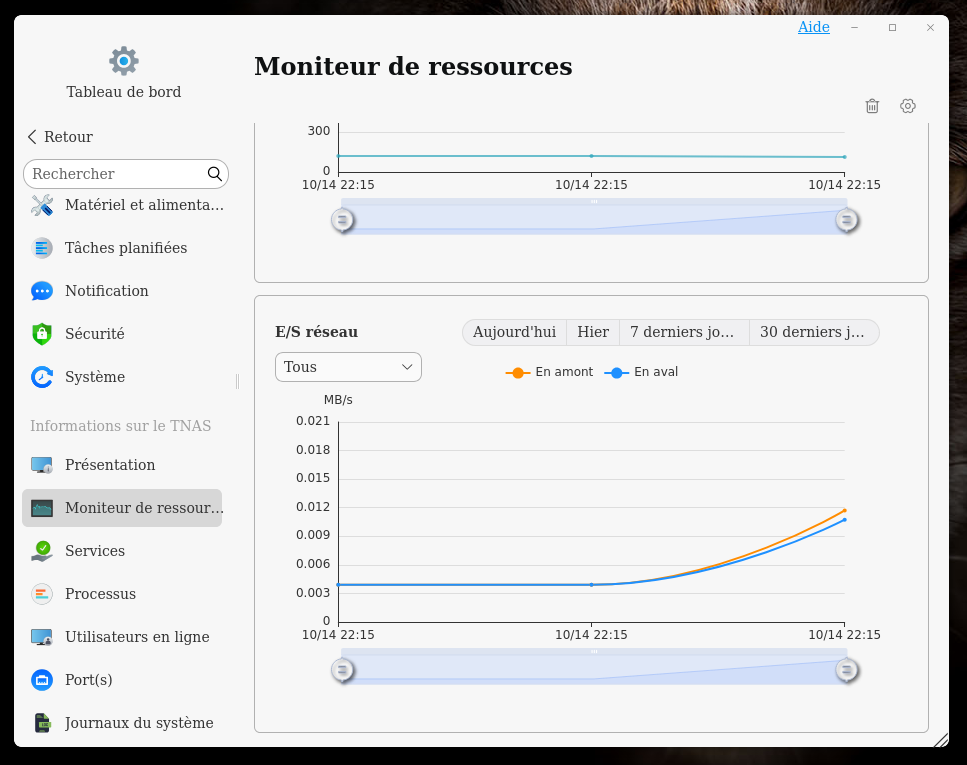
Task: Expand the Tous network interface dropdown
Action: 348,367
